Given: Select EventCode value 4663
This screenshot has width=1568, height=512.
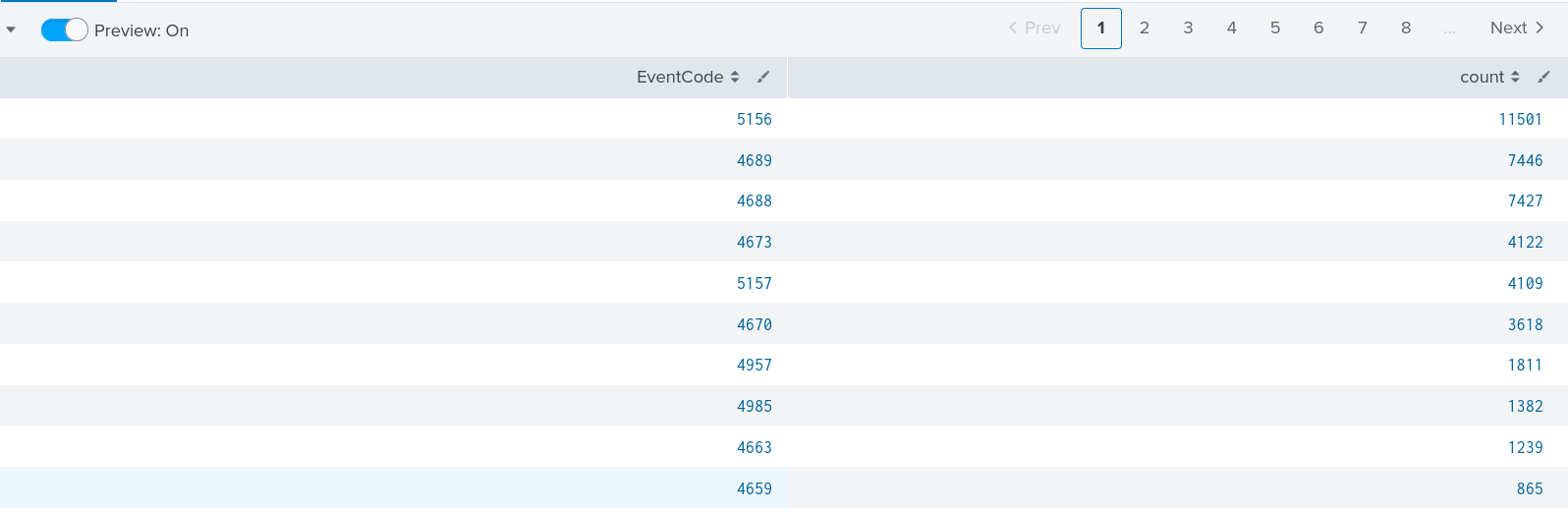Looking at the screenshot, I should [x=755, y=447].
